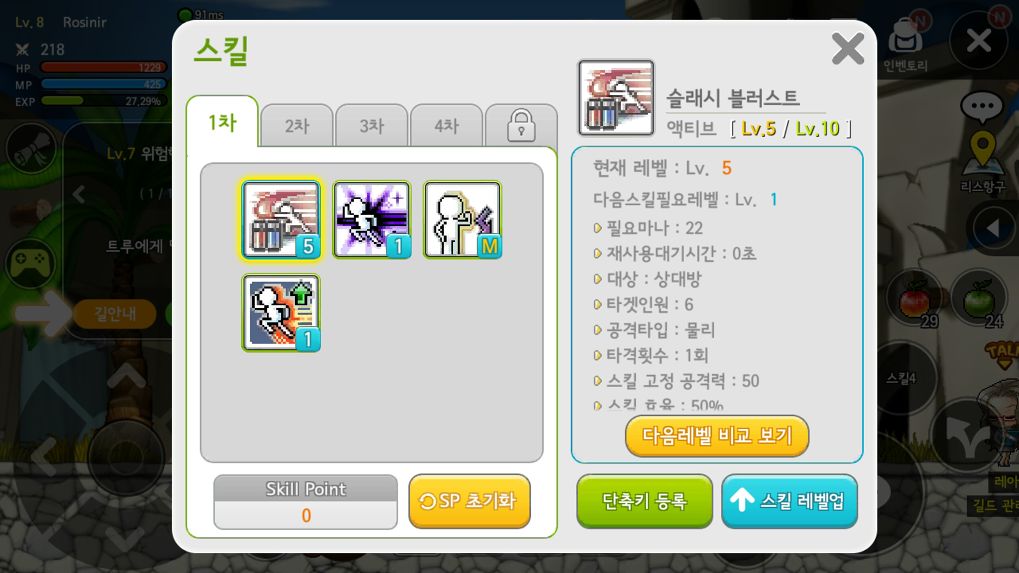The image size is (1019, 573).
Task: Select the Slash Blast skill icon
Action: click(281, 220)
